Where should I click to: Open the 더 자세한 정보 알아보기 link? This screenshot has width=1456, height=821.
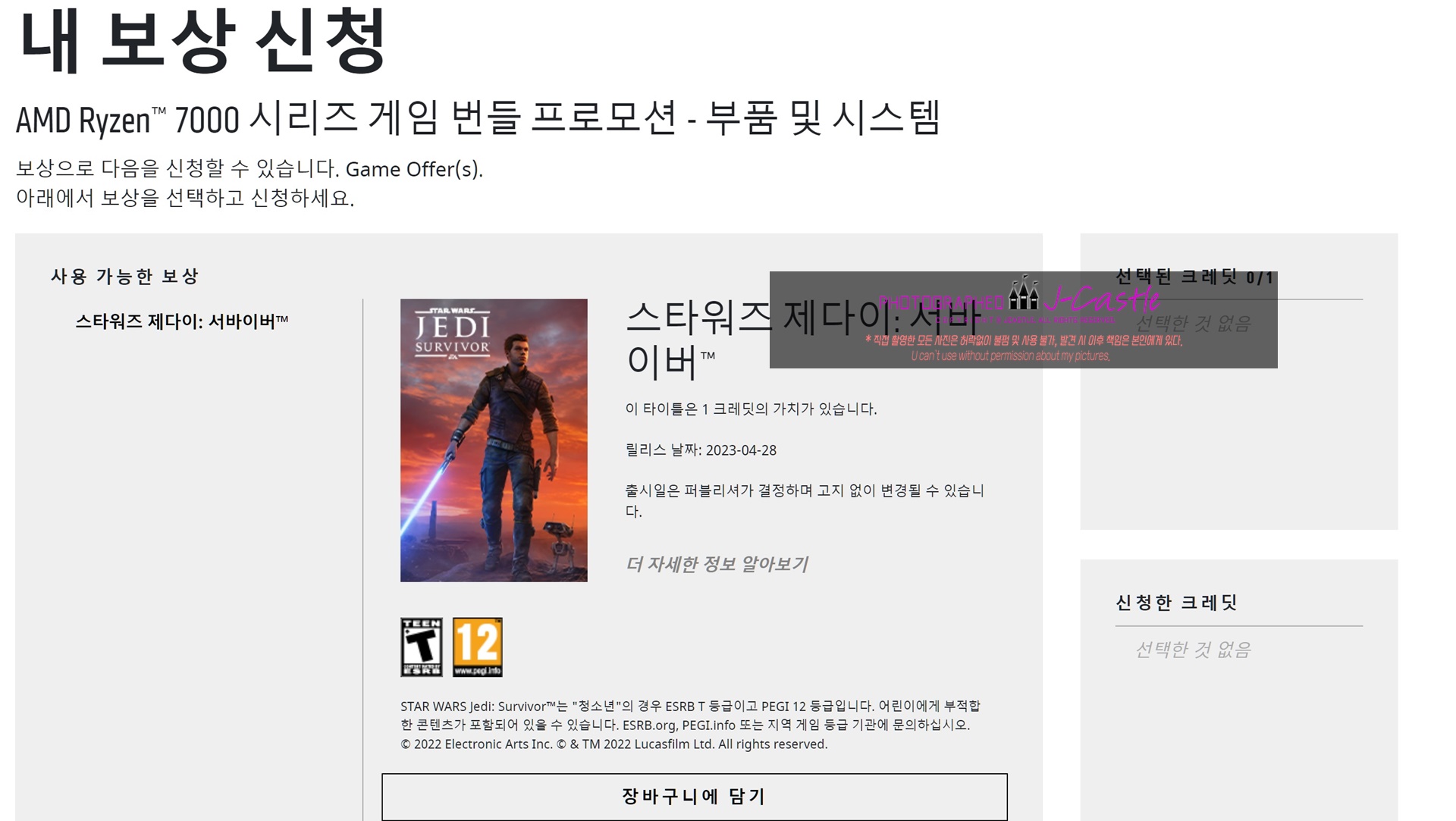click(717, 564)
